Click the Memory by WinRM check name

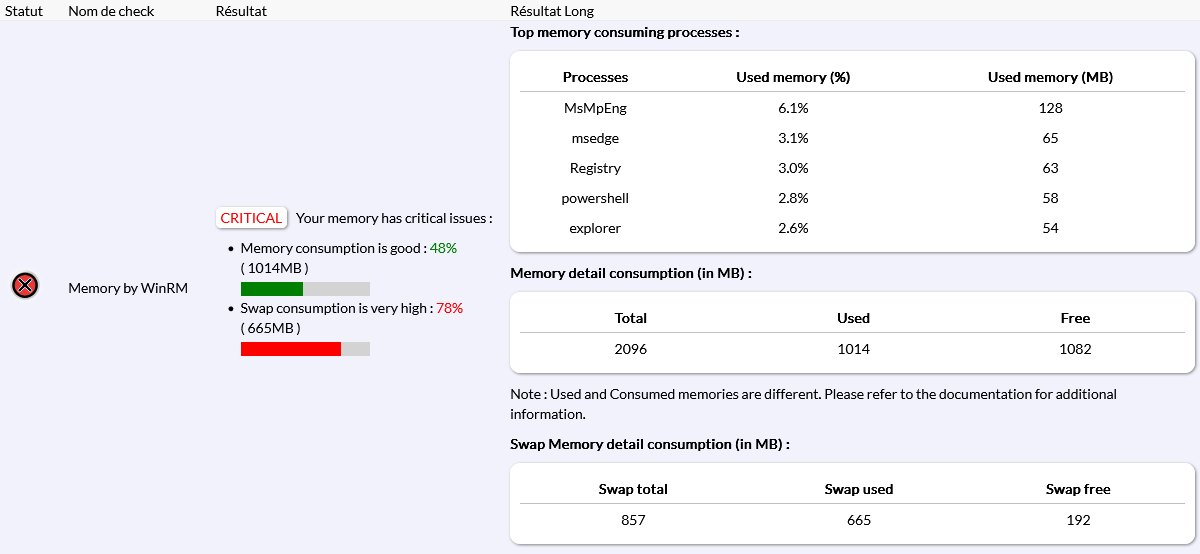(128, 288)
